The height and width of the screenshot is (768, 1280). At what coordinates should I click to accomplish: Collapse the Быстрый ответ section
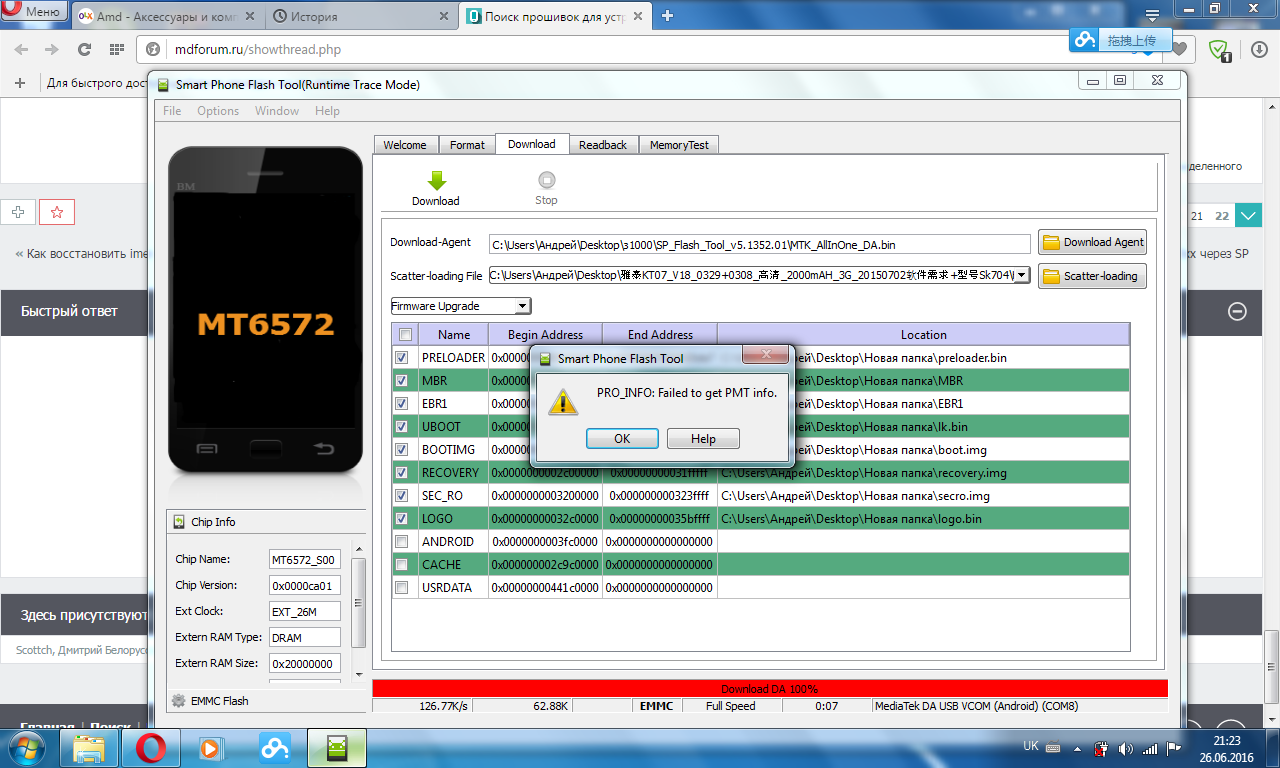(x=1237, y=311)
